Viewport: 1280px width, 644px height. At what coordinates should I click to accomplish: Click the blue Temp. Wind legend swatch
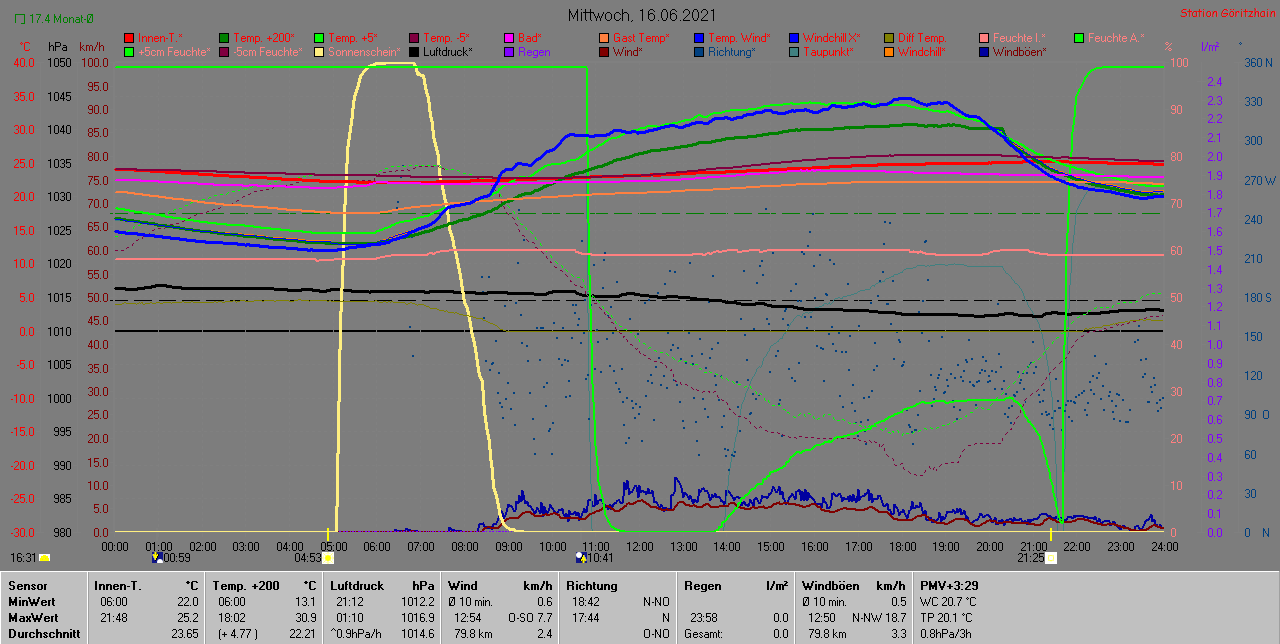700,38
